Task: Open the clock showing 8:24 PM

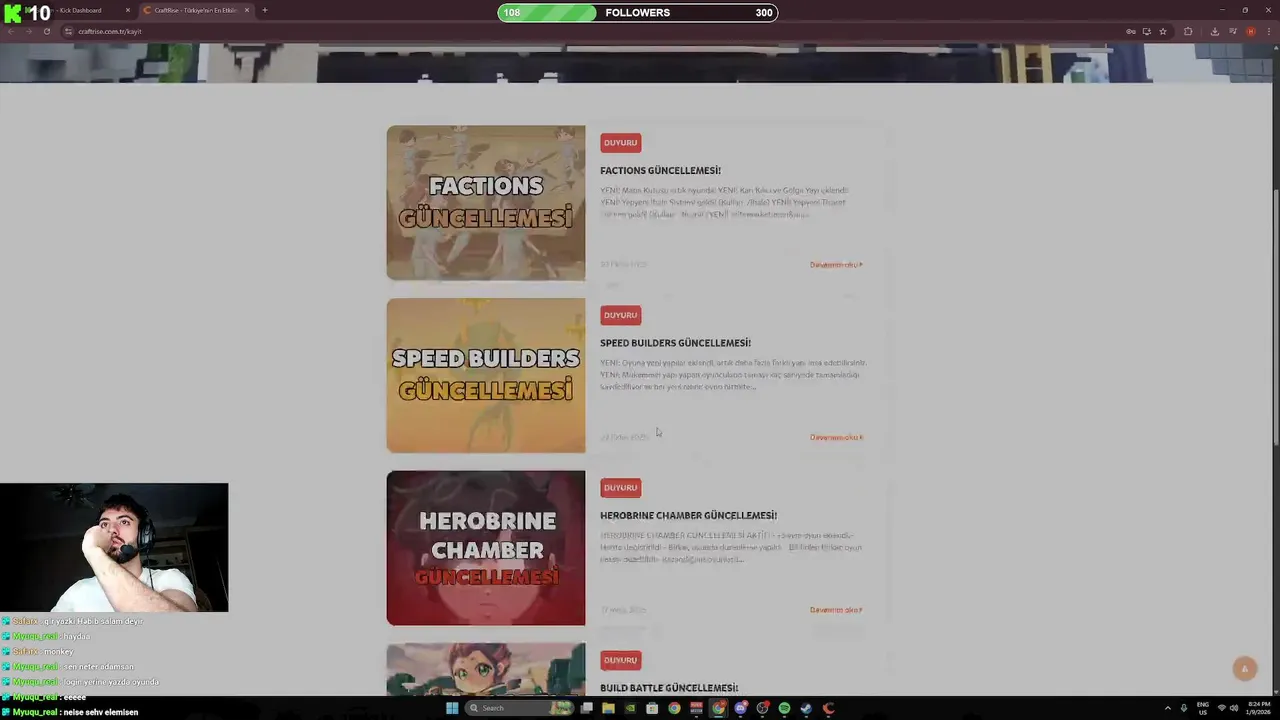Action: [x=1258, y=708]
